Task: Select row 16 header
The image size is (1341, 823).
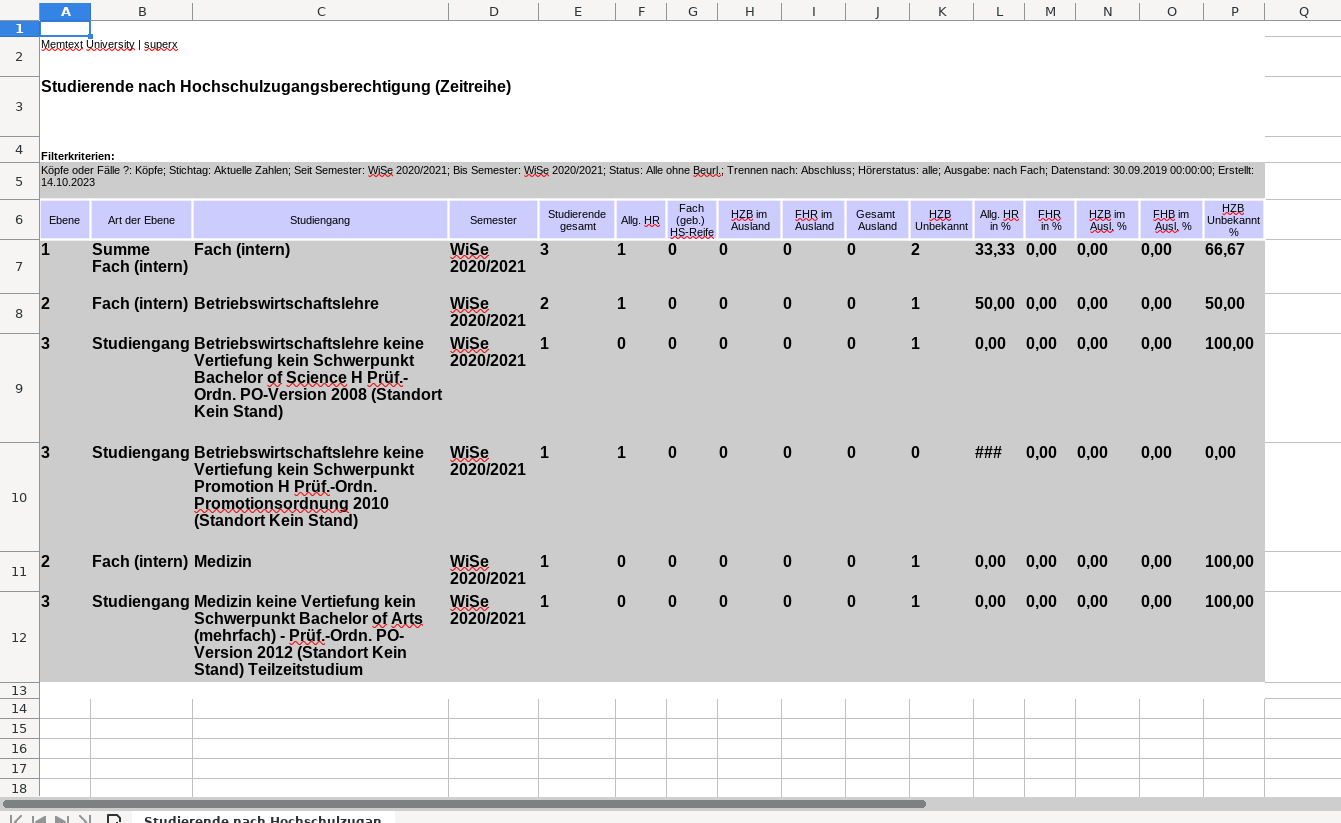Action: tap(19, 749)
